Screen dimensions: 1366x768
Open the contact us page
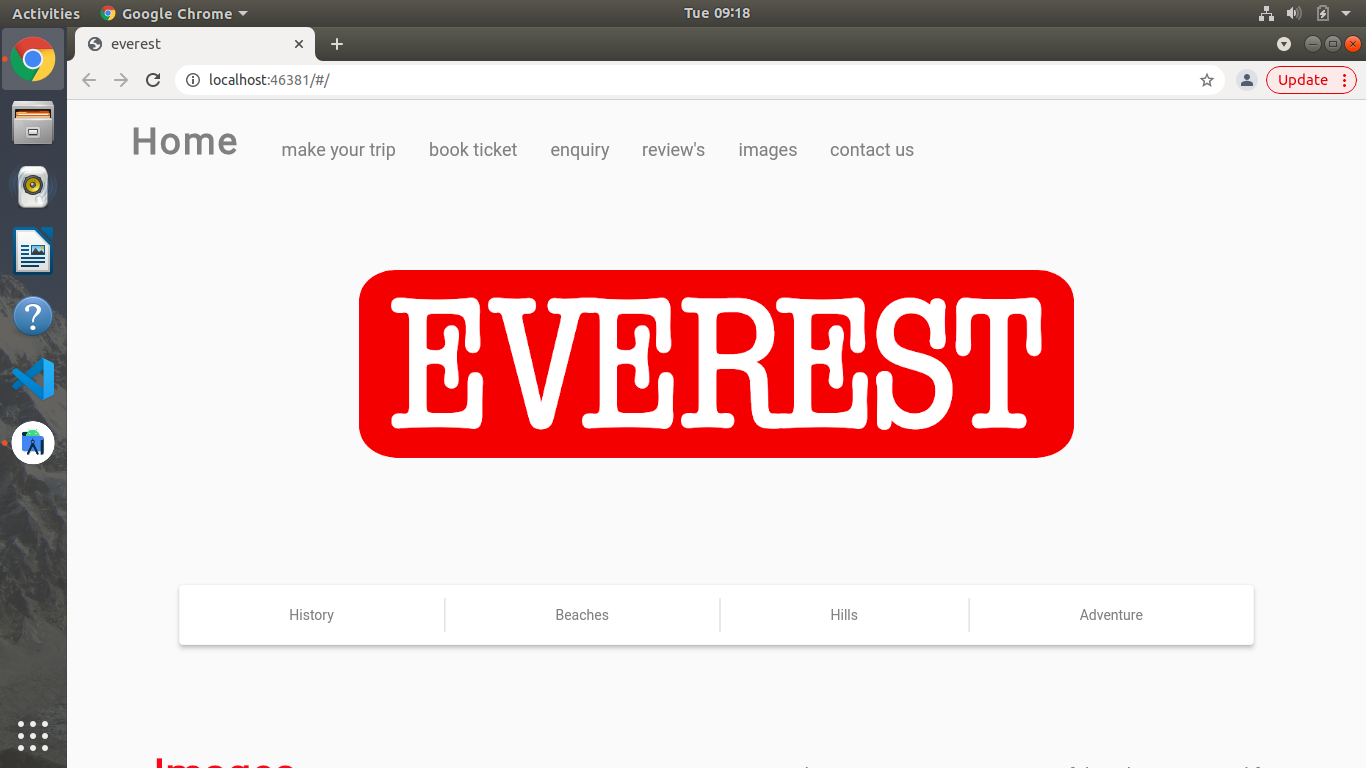pos(872,150)
